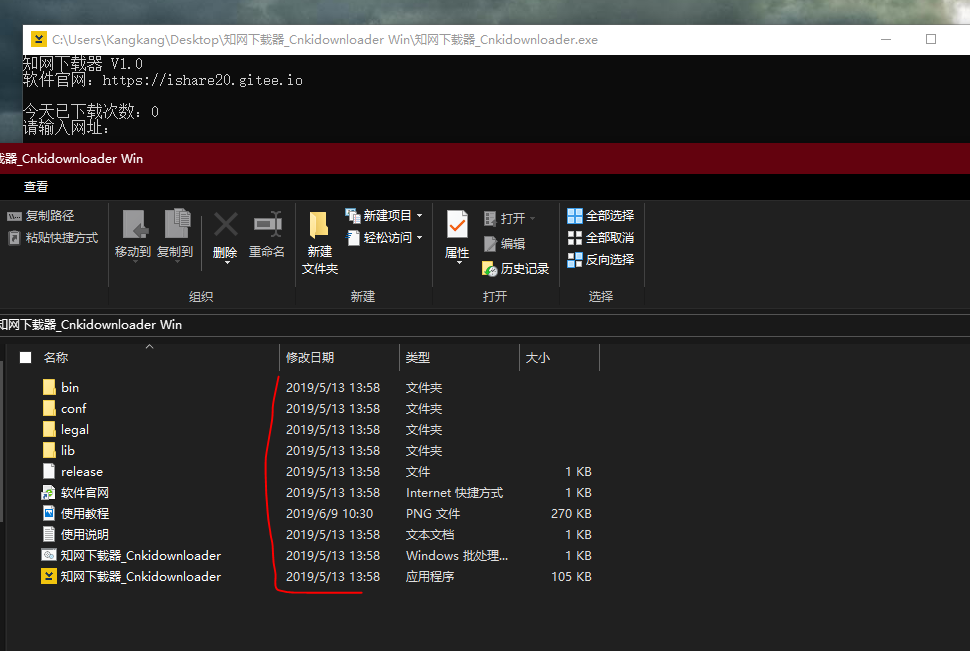970x651 pixels.
Task: Click the release file name
Action: [x=82, y=472]
